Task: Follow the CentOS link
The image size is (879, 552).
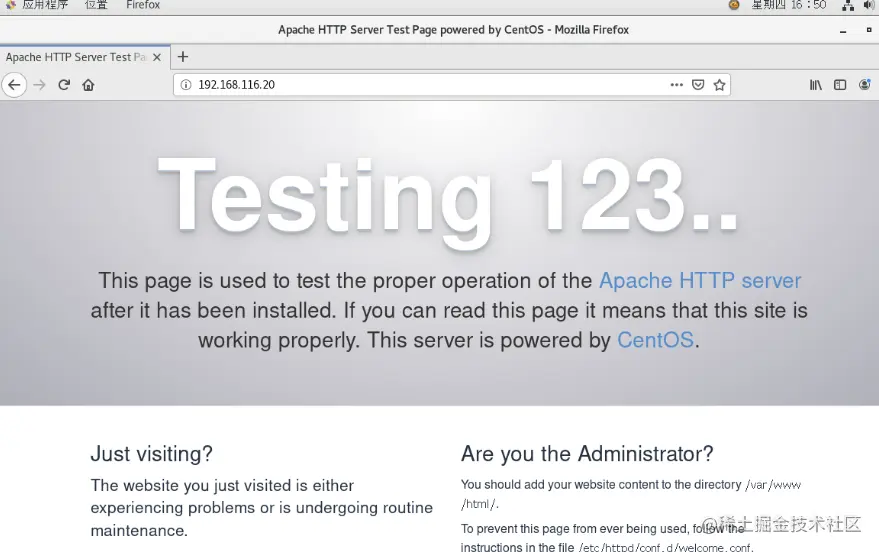Action: [655, 340]
